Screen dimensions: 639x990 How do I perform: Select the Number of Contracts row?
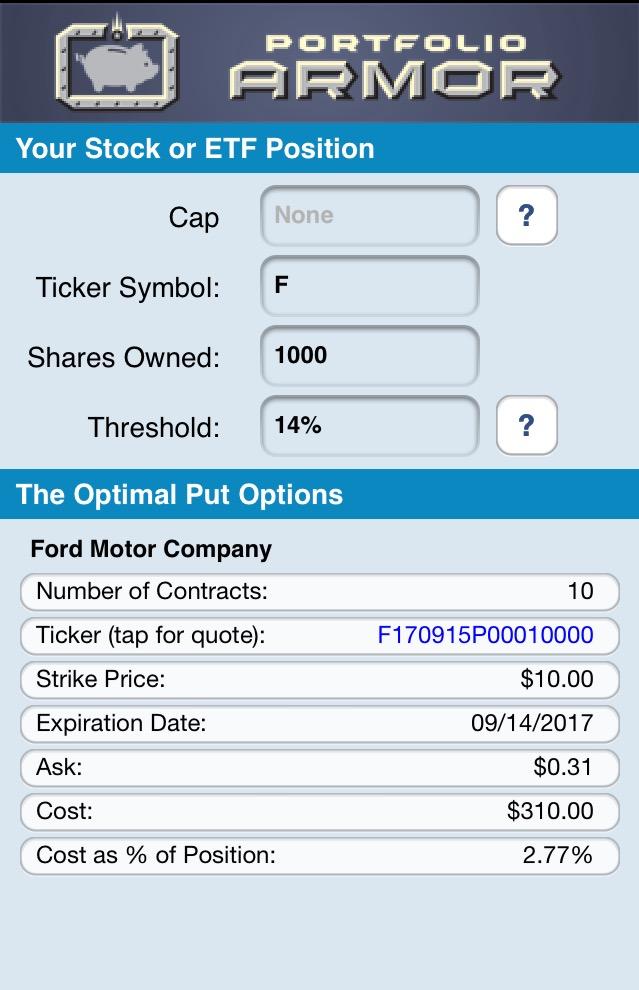320,592
